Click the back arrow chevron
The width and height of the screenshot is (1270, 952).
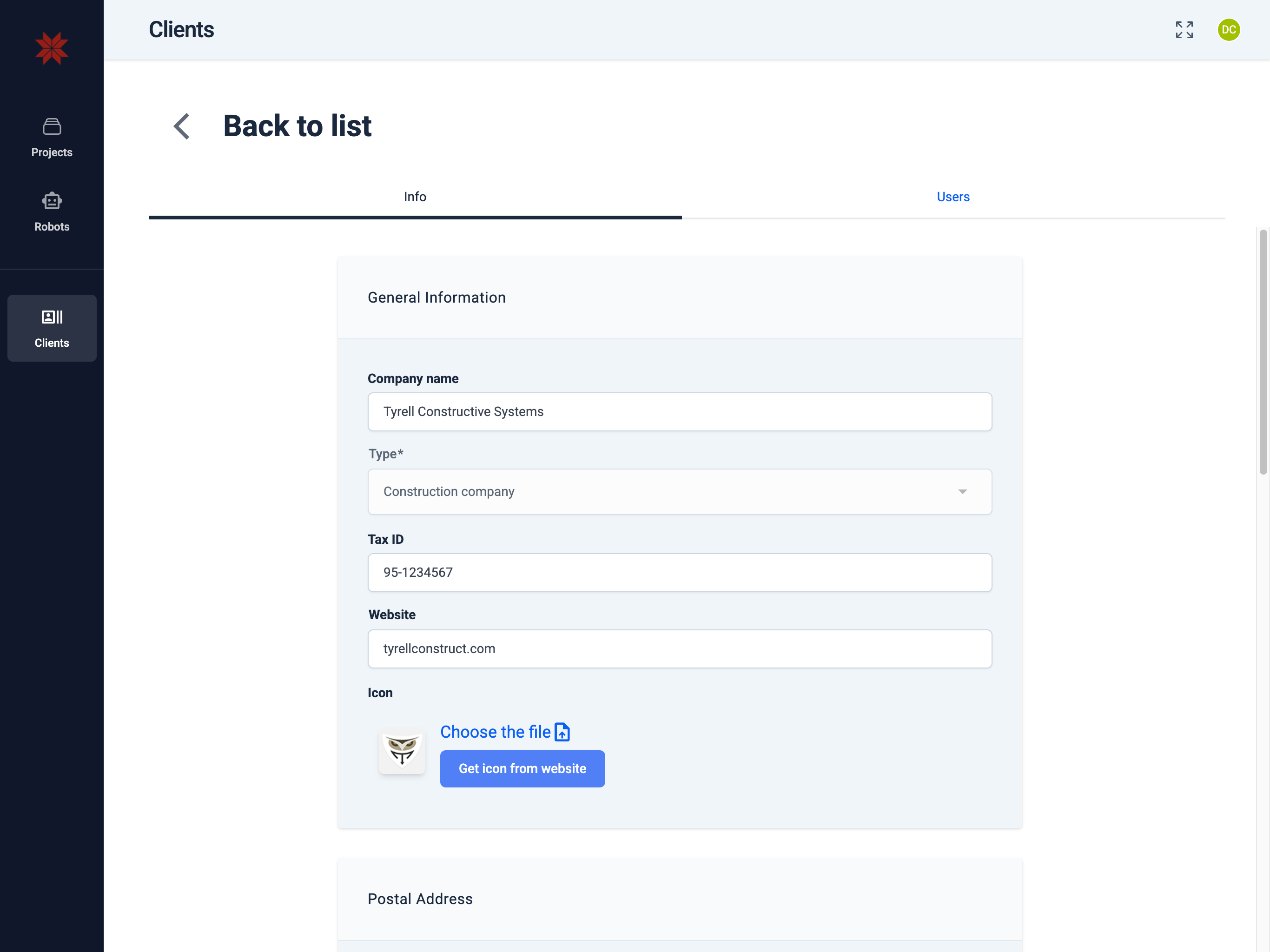point(181,126)
